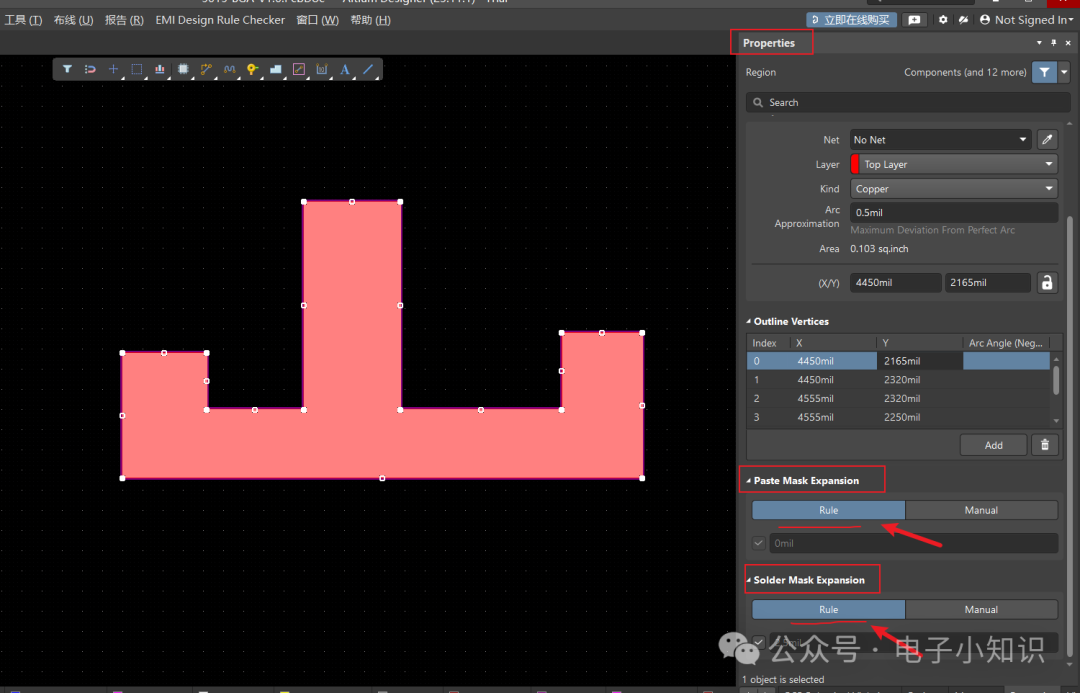Click the Properties Search field
Screen dimensions: 1080x693
pyautogui.click(x=908, y=103)
